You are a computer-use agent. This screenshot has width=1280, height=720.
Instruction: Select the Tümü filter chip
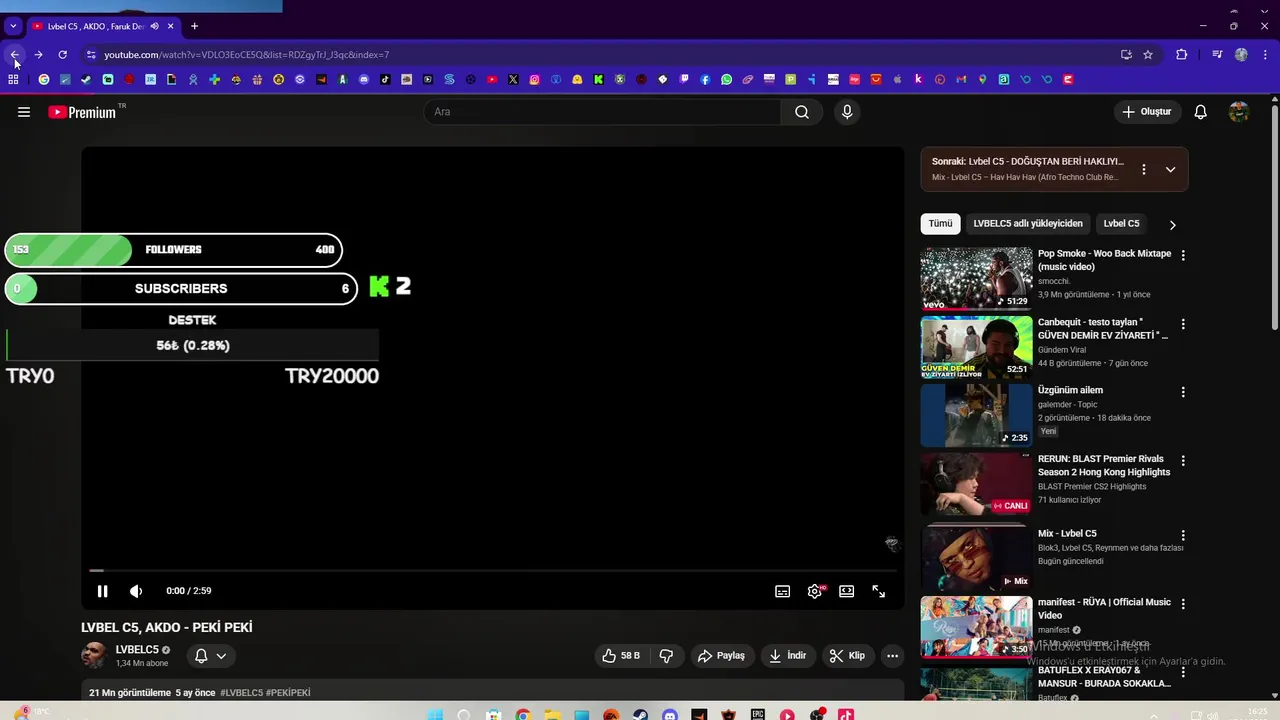pyautogui.click(x=940, y=224)
